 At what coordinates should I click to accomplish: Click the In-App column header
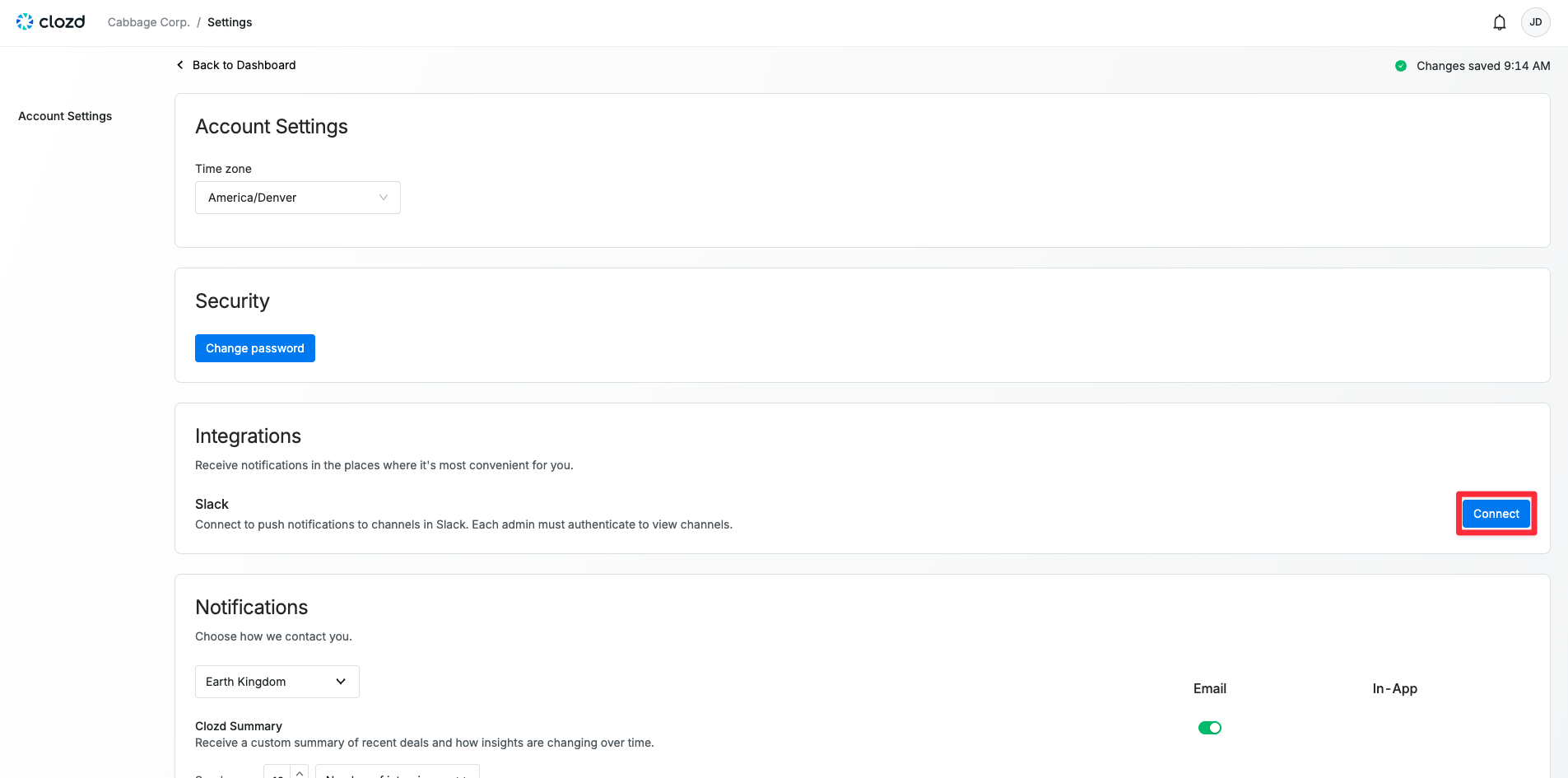[1394, 688]
